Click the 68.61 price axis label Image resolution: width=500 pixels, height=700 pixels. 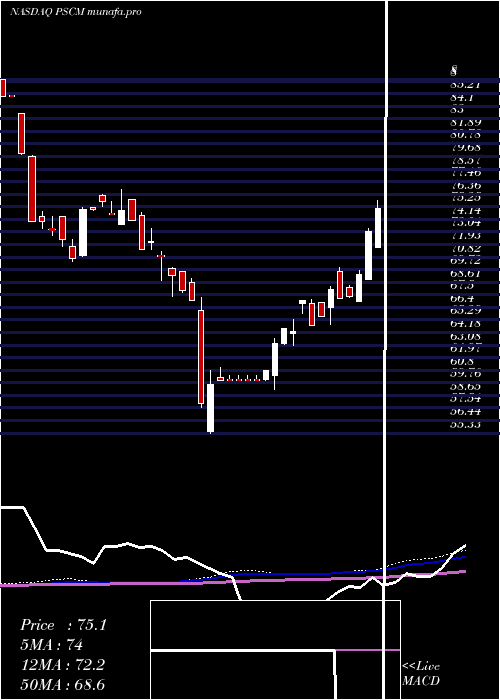click(465, 272)
